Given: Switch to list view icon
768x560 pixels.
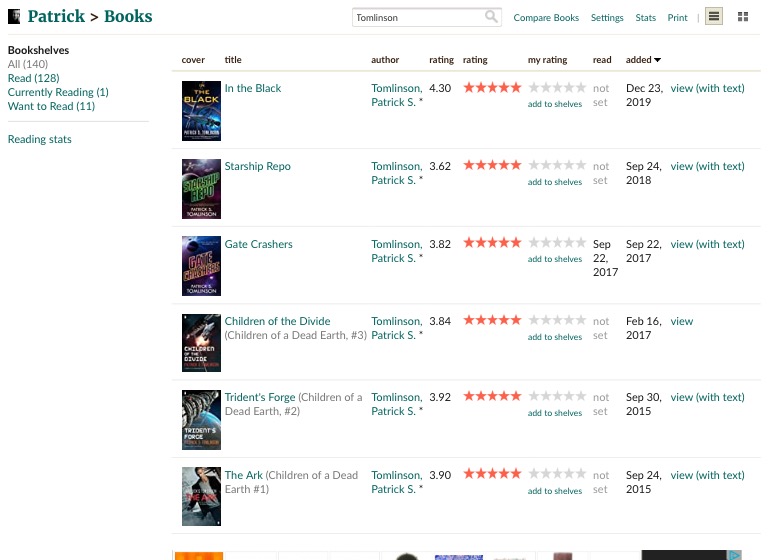Looking at the screenshot, I should 714,17.
